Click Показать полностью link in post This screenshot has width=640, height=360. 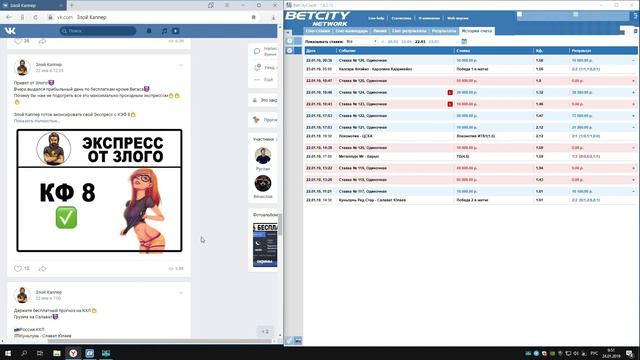(37, 121)
